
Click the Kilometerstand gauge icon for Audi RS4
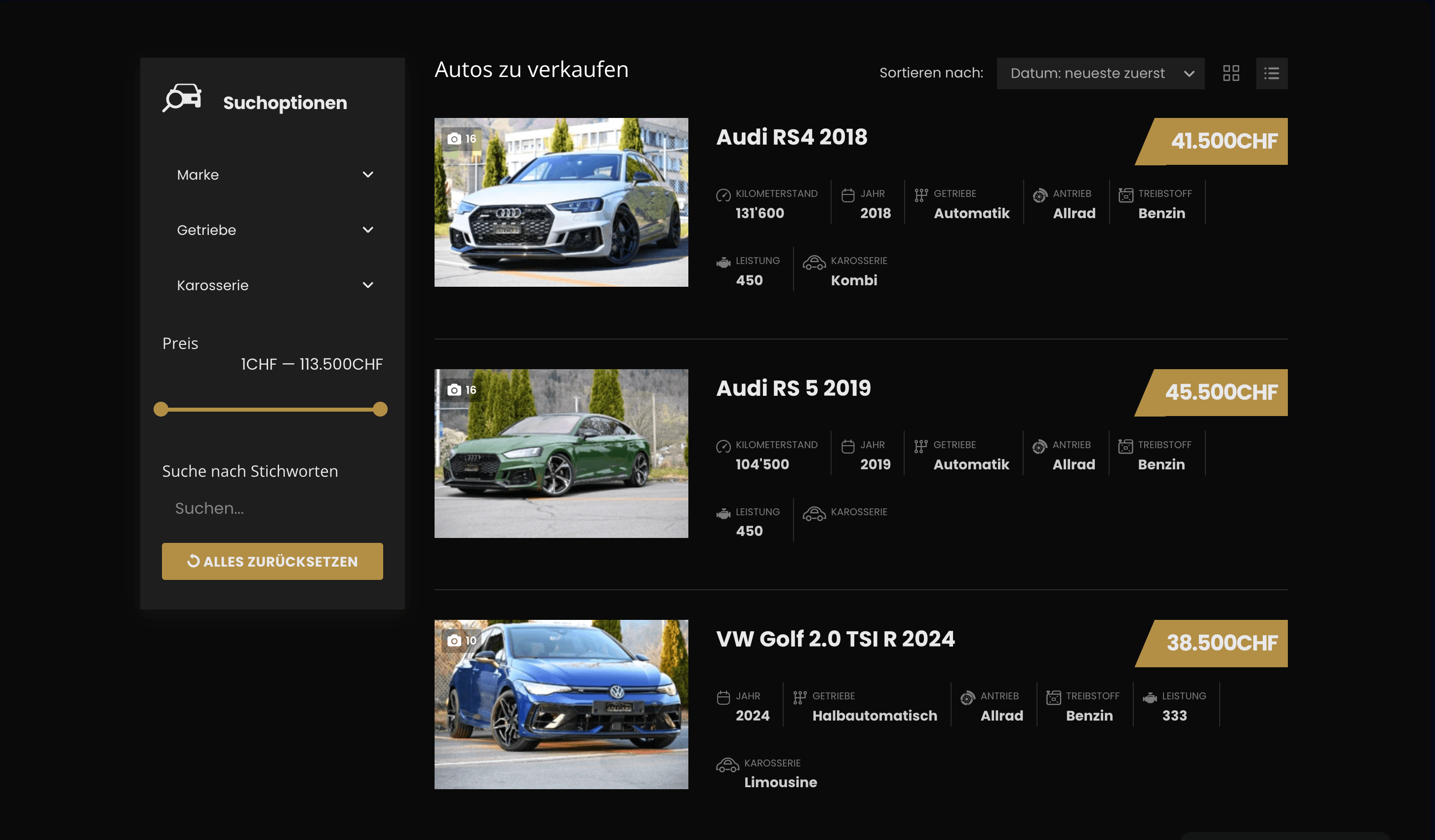[723, 195]
